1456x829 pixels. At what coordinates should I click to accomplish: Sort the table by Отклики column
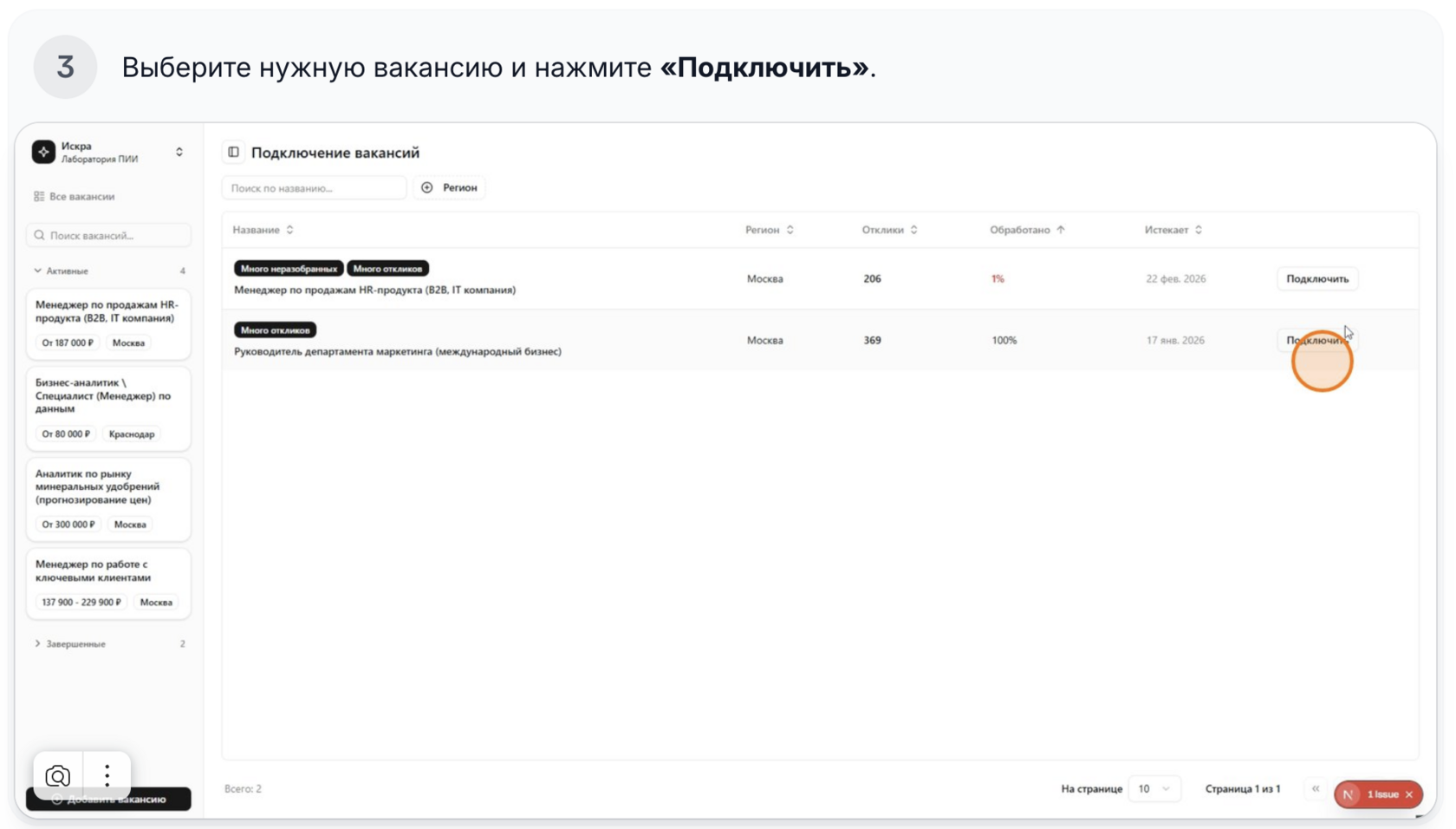890,230
